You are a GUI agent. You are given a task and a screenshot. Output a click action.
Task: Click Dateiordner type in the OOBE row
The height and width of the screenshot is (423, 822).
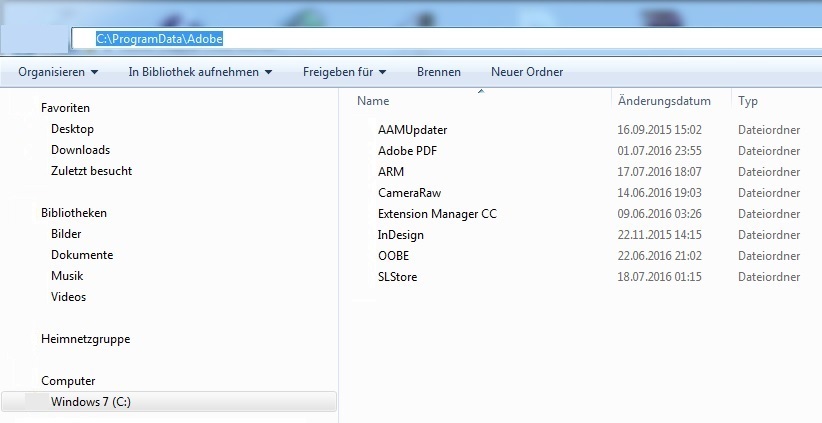769,256
